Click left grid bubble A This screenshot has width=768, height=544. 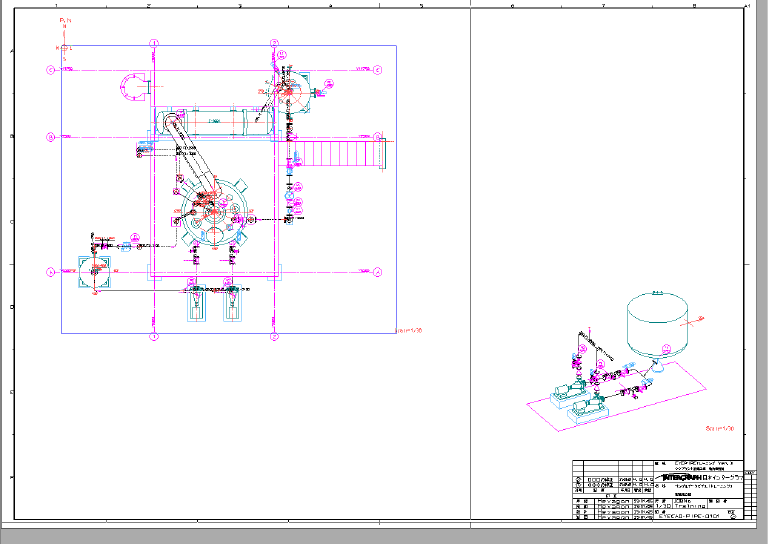pyautogui.click(x=50, y=272)
